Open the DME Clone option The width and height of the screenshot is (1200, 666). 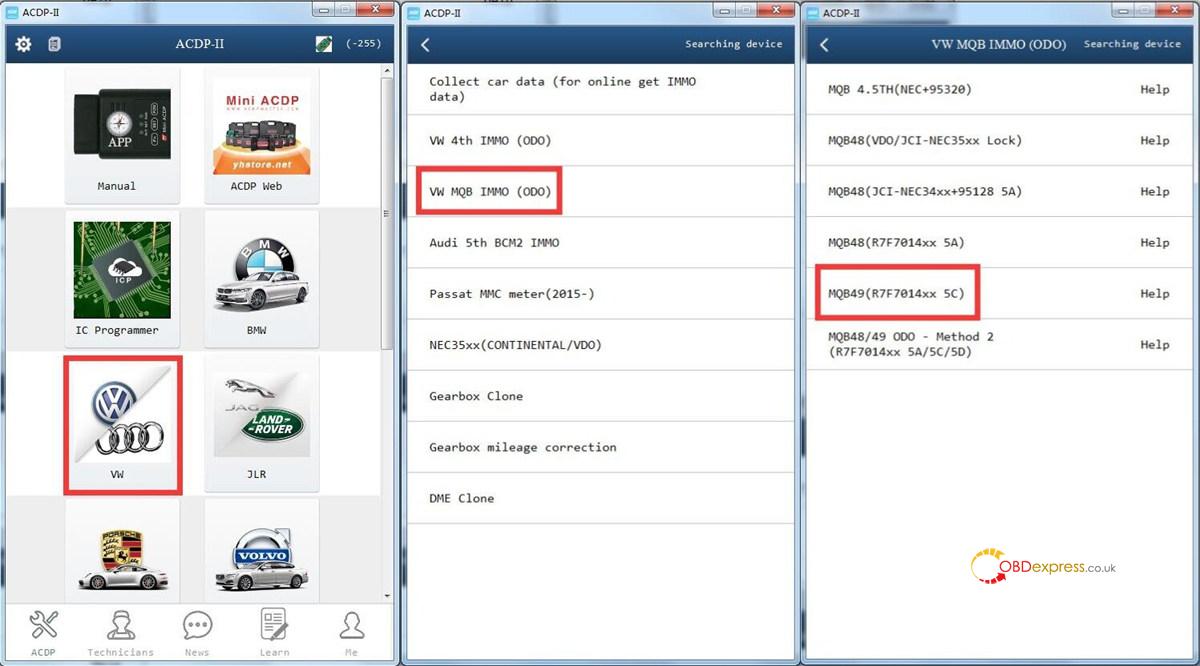600,498
